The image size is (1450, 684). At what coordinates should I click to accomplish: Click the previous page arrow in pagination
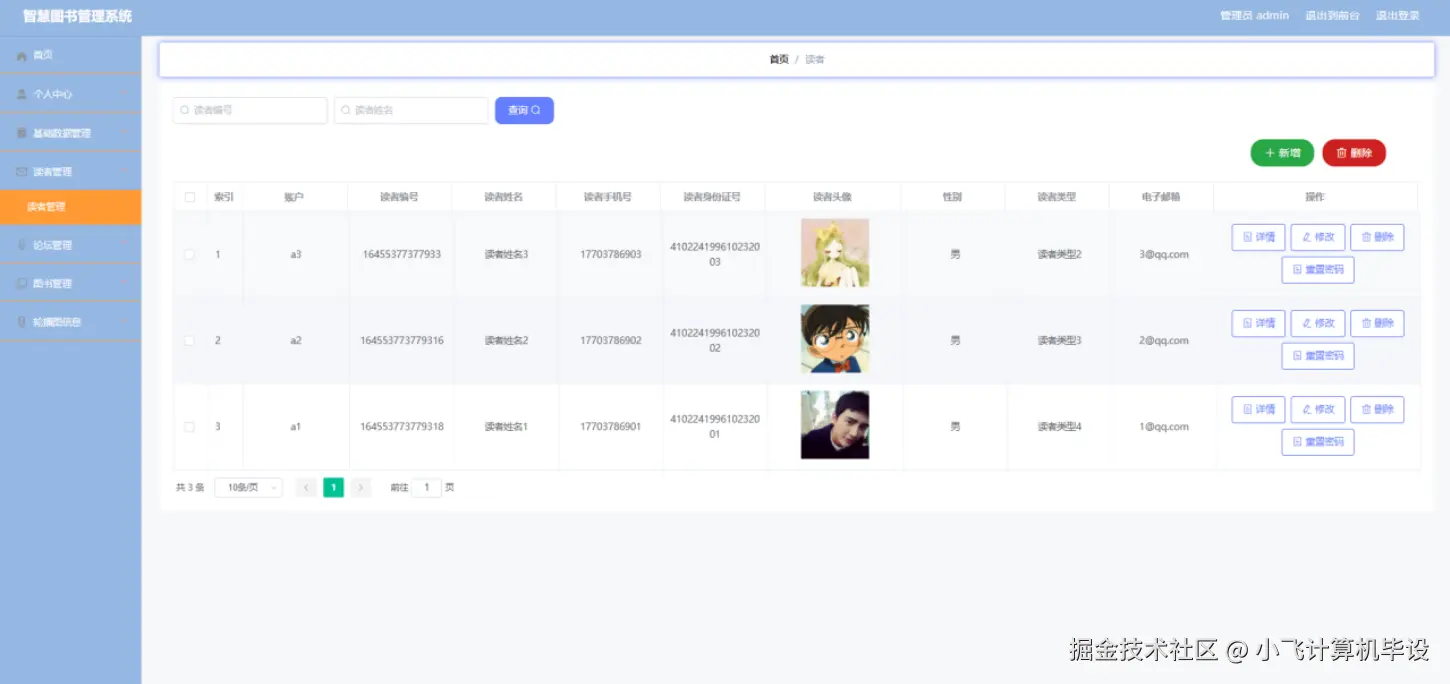[x=306, y=487]
